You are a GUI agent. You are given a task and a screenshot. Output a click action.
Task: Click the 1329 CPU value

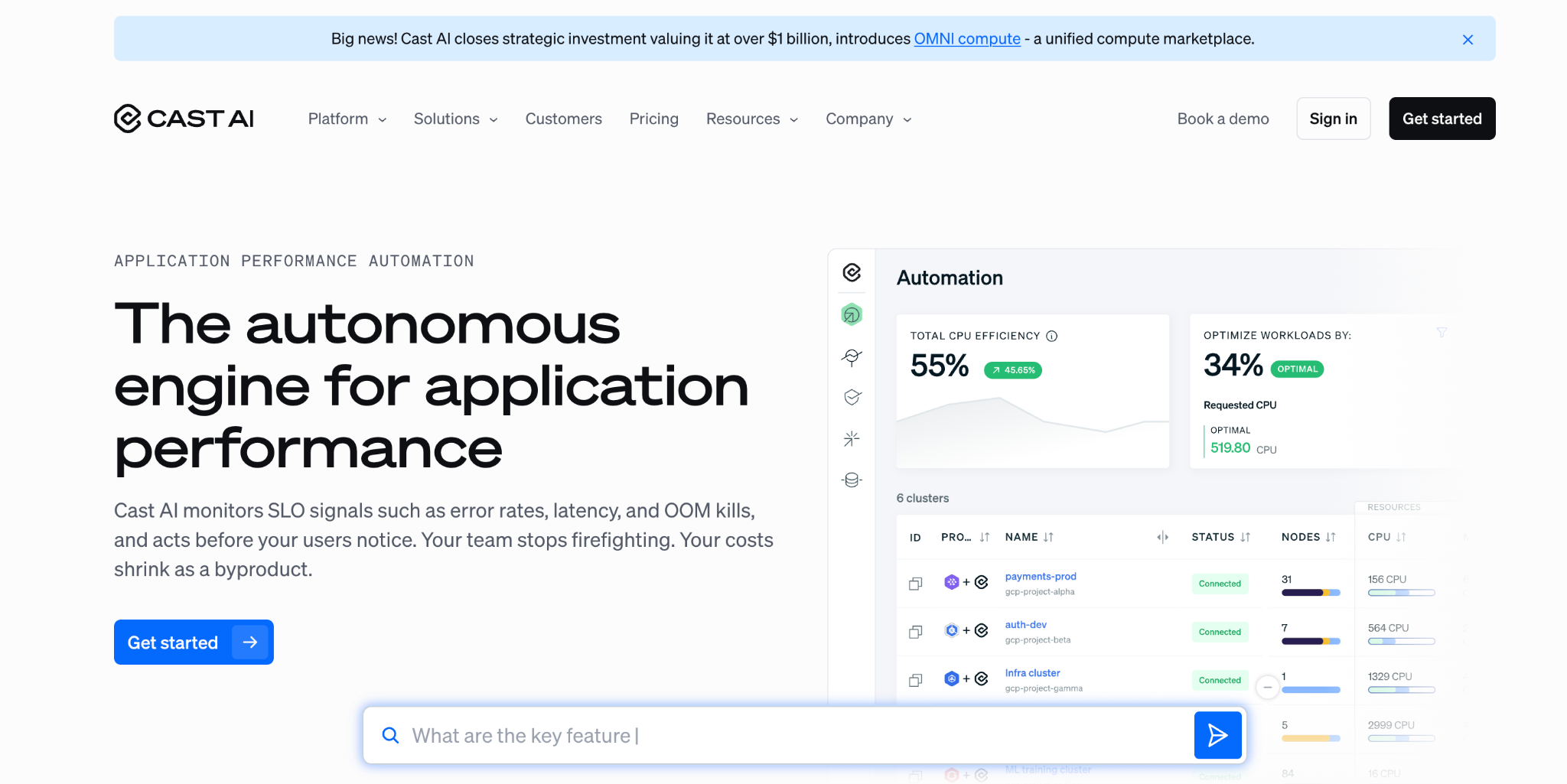pos(1389,676)
